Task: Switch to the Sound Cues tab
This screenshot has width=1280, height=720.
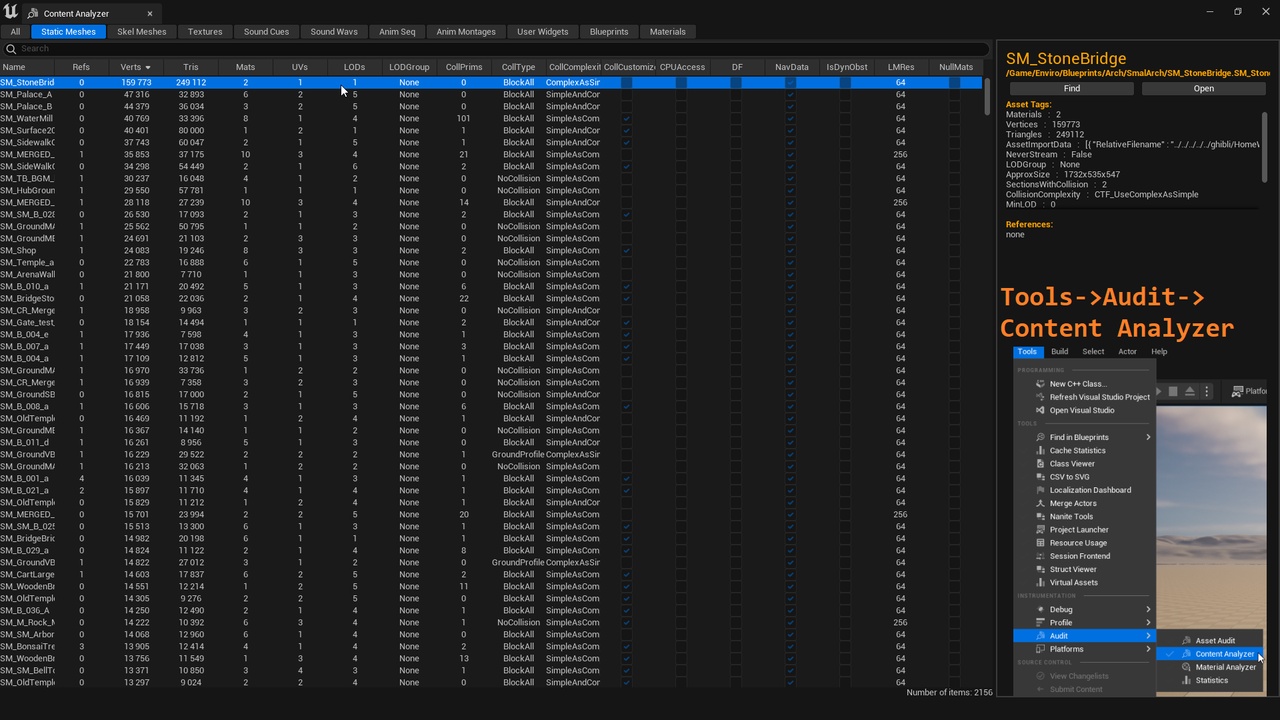Action: 266,32
